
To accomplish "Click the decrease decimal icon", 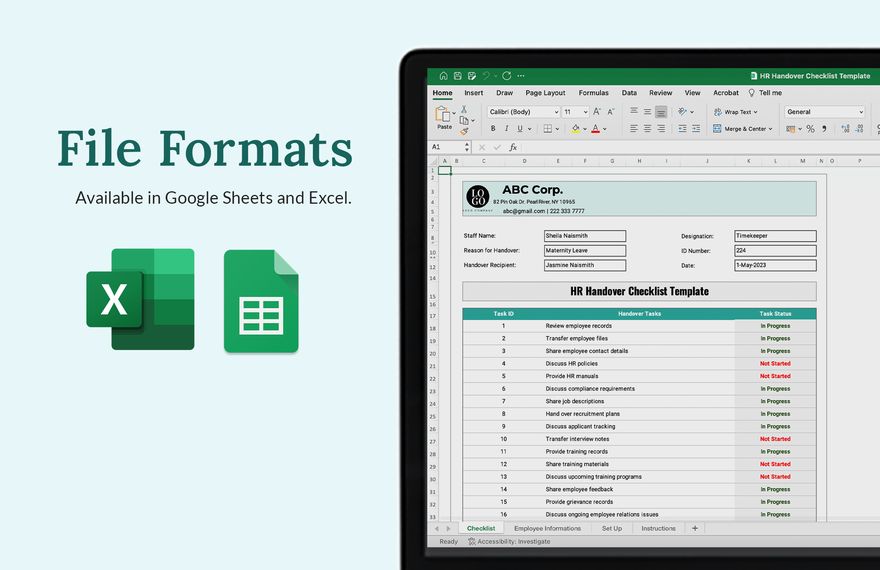I will tap(859, 129).
